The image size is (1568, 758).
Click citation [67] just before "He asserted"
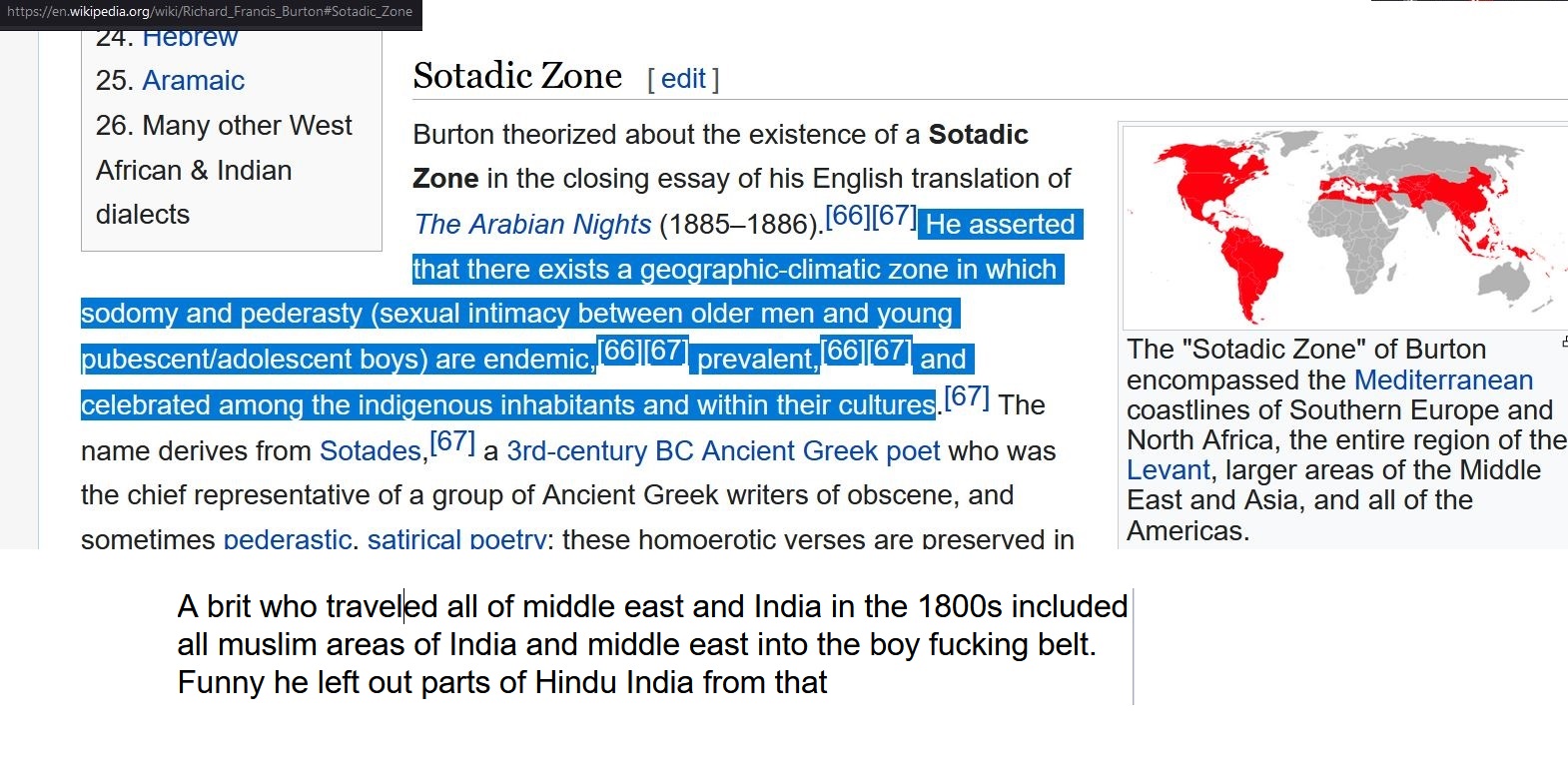(894, 216)
